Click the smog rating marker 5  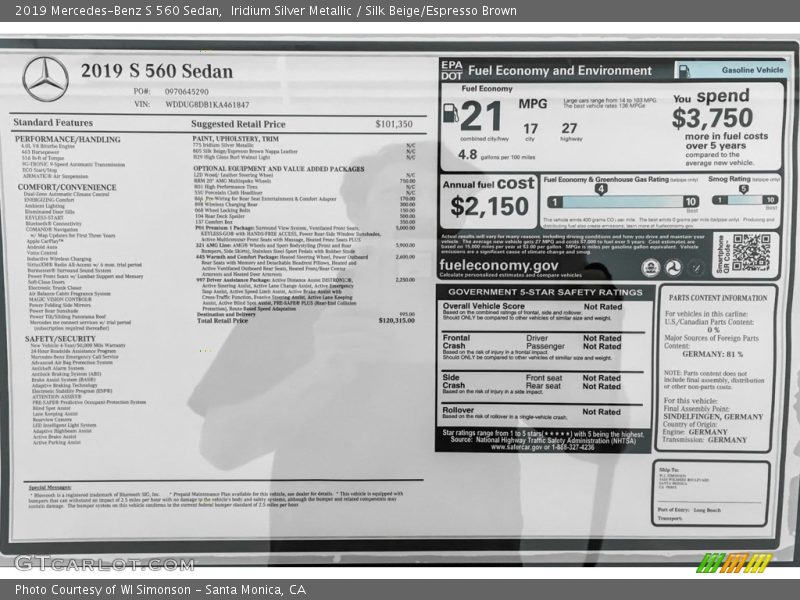743,189
